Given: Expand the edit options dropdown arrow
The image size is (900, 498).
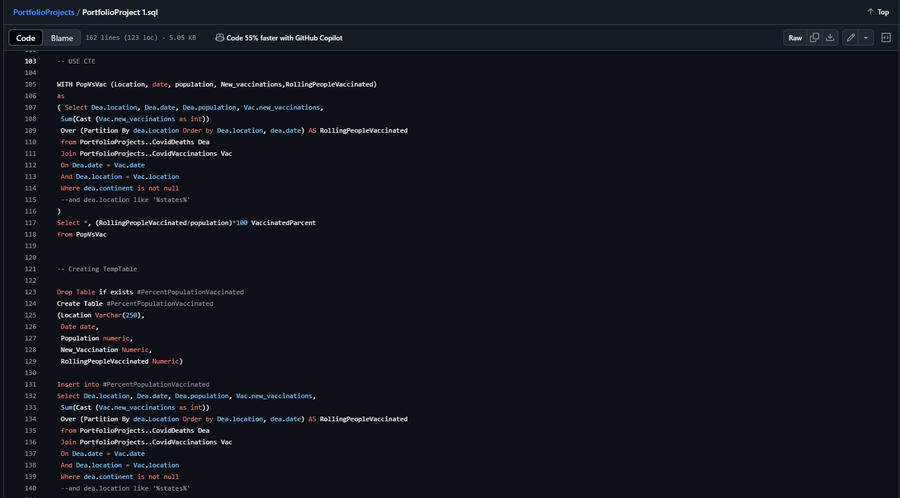Looking at the screenshot, I should click(866, 38).
